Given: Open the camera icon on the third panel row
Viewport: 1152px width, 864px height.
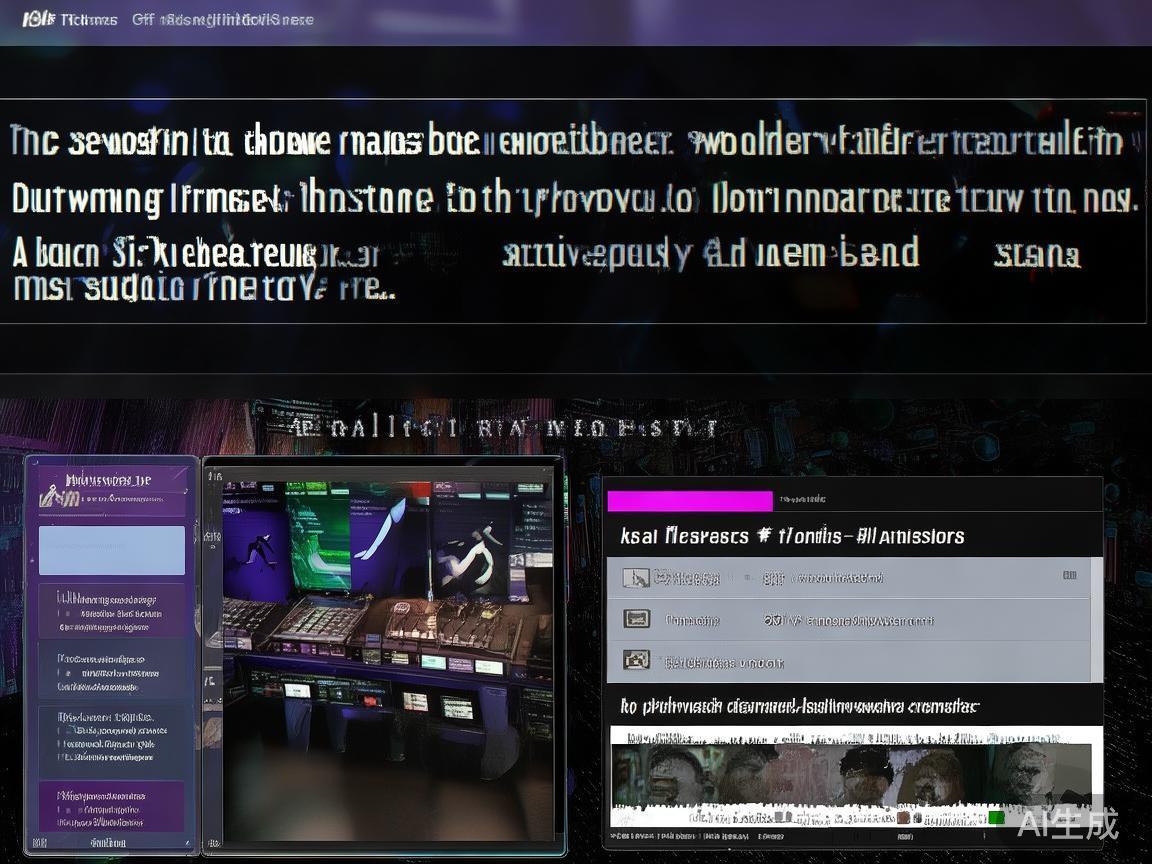Looking at the screenshot, I should [x=636, y=660].
